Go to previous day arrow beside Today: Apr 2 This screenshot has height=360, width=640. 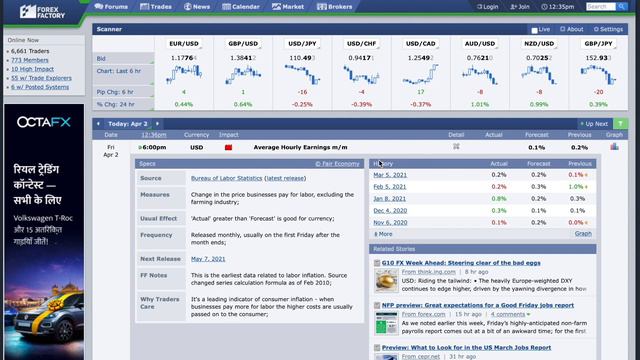pyautogui.click(x=98, y=124)
